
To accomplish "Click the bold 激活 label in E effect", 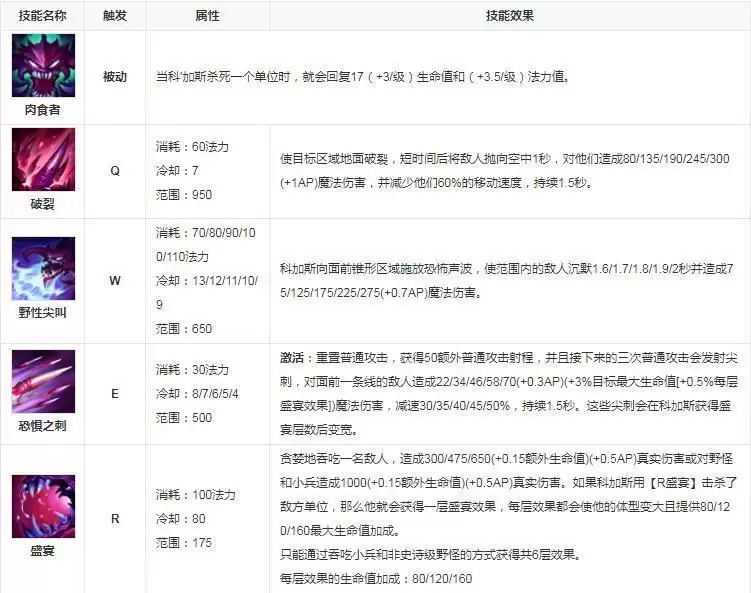I will (292, 358).
